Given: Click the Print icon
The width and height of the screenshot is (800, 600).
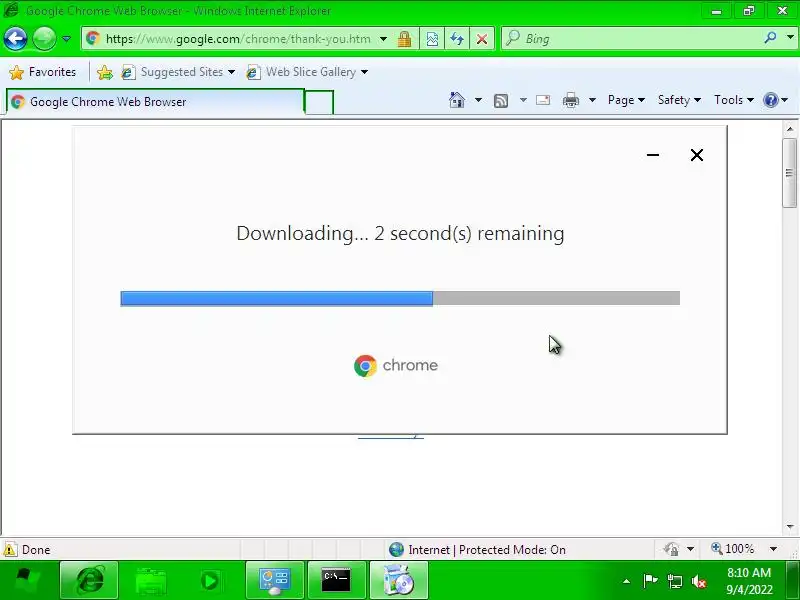Looking at the screenshot, I should click(x=571, y=100).
